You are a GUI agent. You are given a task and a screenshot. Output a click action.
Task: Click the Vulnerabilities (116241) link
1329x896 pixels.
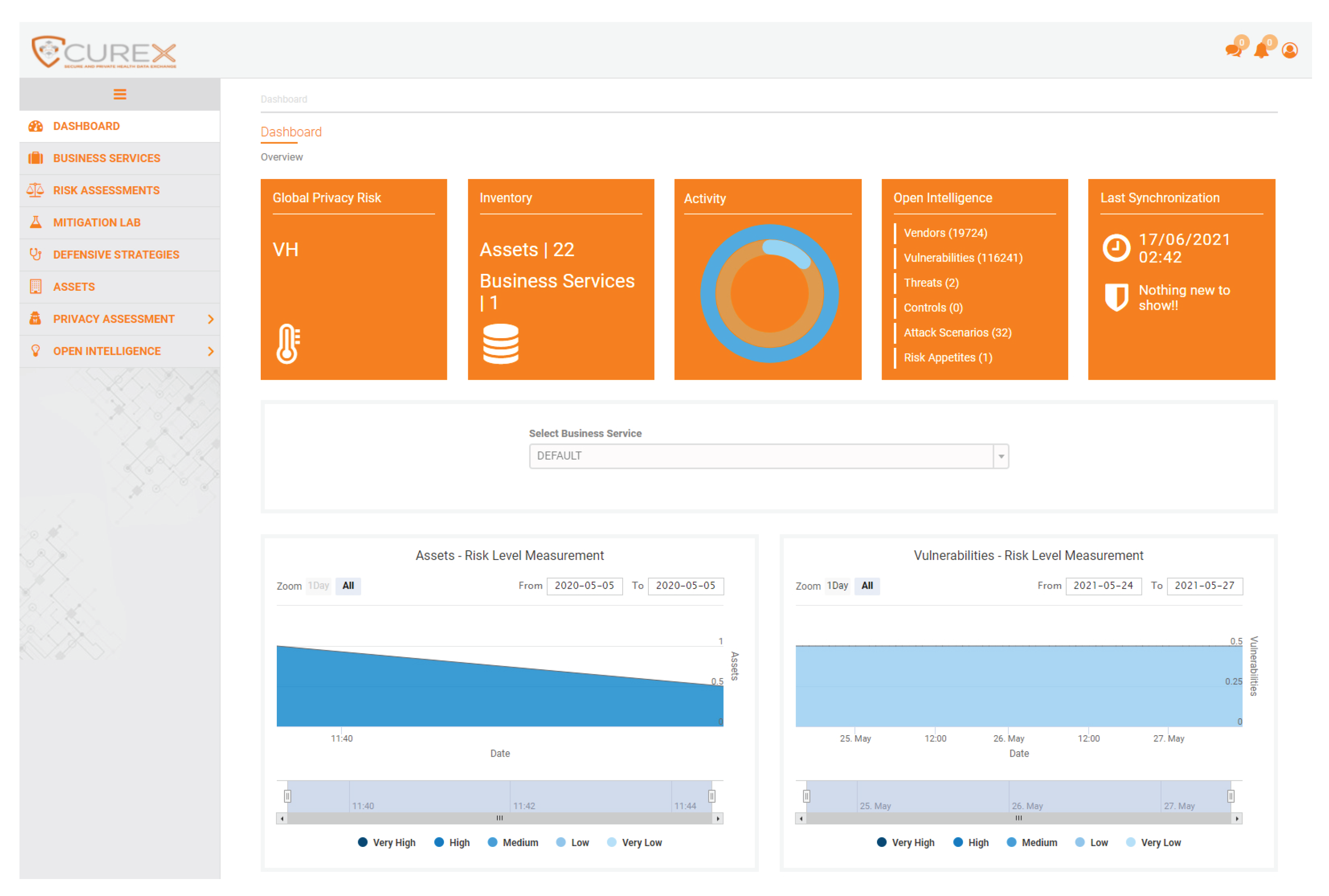(x=963, y=258)
